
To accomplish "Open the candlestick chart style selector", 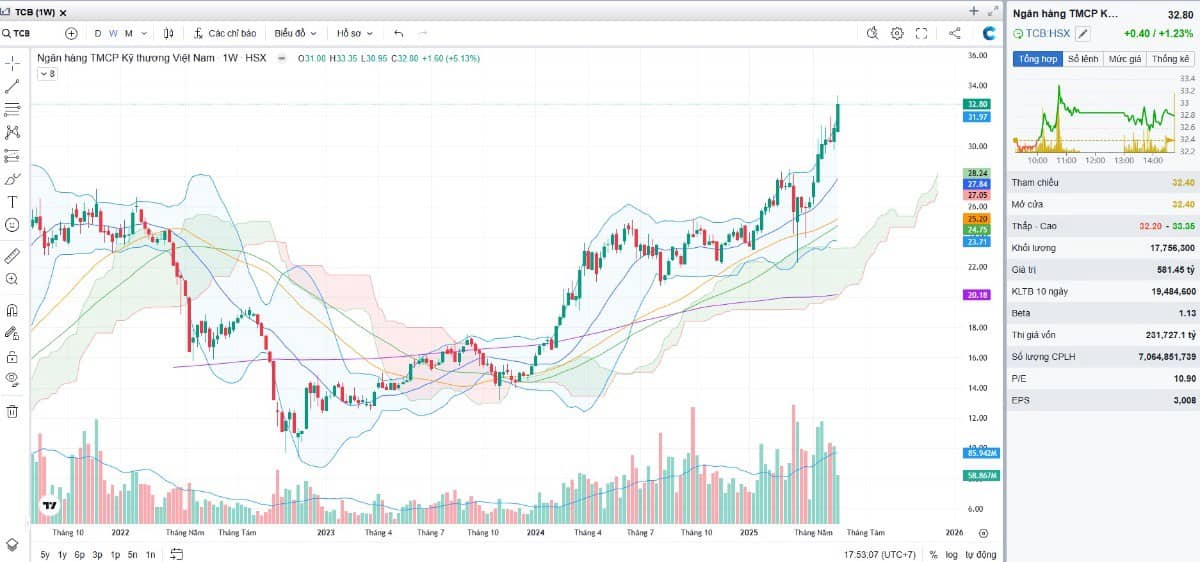I will 168,33.
